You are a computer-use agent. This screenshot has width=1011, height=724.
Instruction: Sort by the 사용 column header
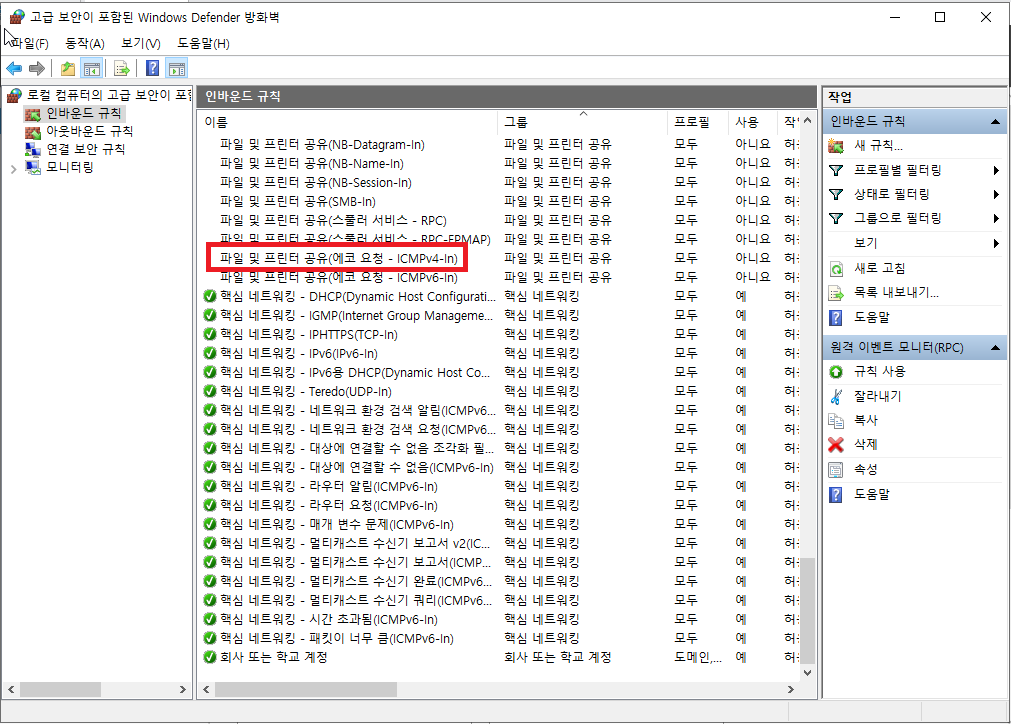752,122
